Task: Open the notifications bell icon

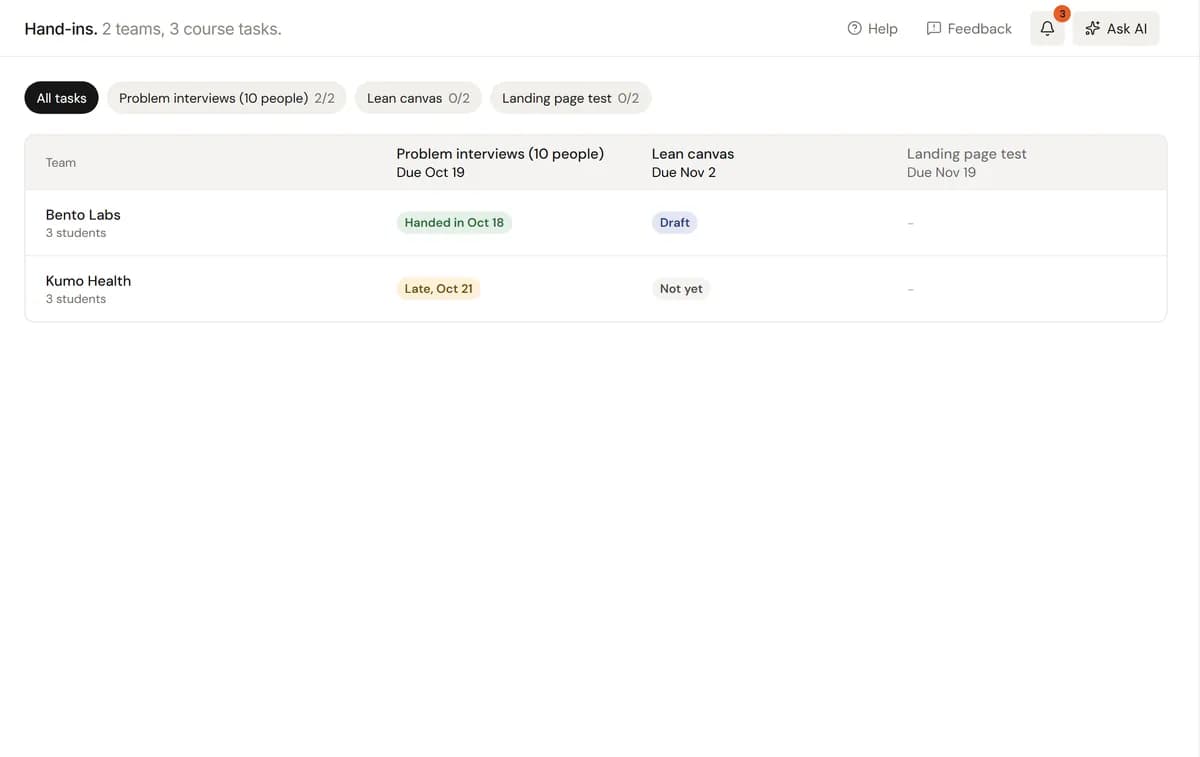Action: [1047, 29]
